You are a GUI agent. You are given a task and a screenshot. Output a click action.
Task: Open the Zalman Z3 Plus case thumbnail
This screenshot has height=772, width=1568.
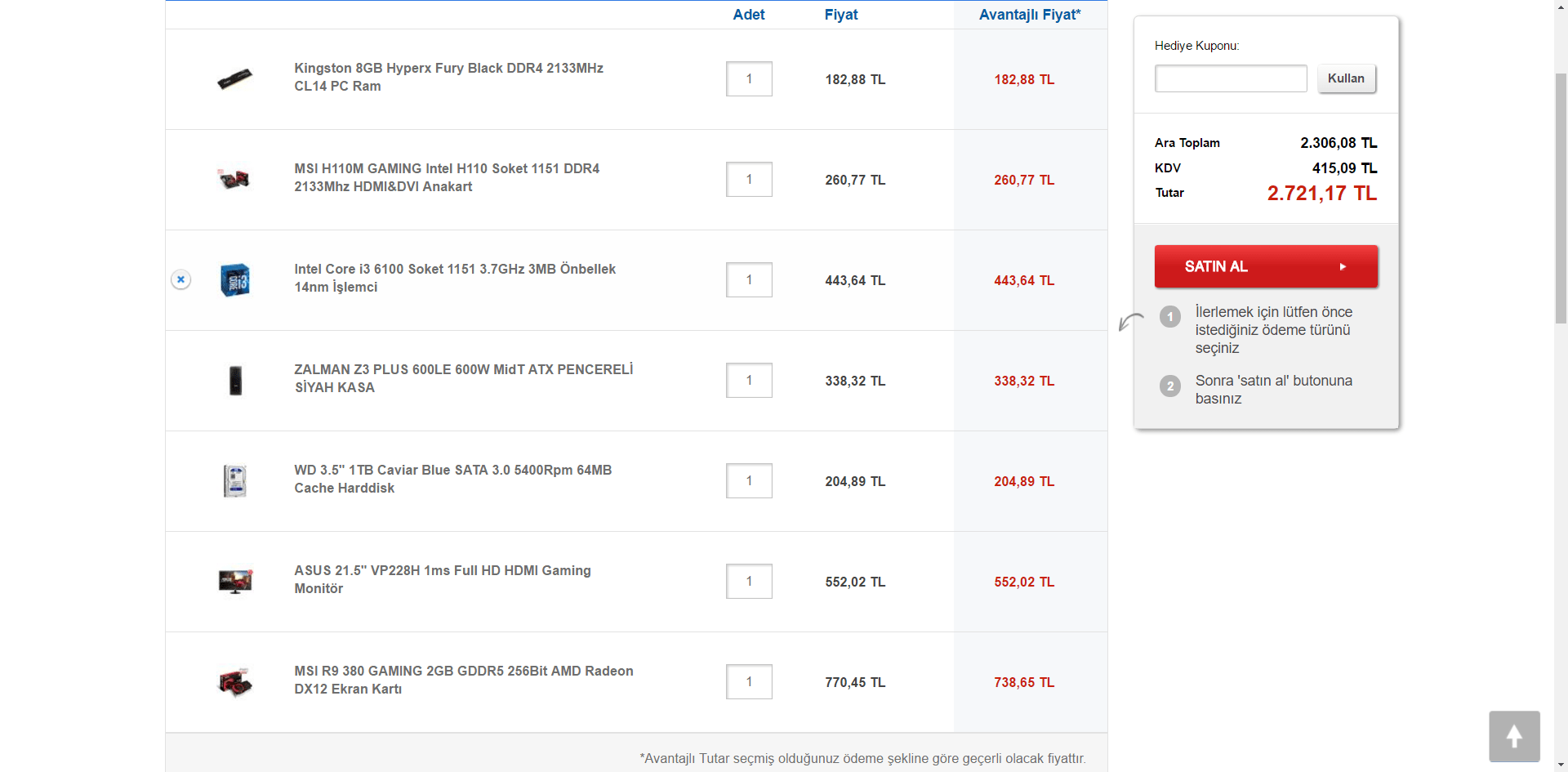point(235,380)
